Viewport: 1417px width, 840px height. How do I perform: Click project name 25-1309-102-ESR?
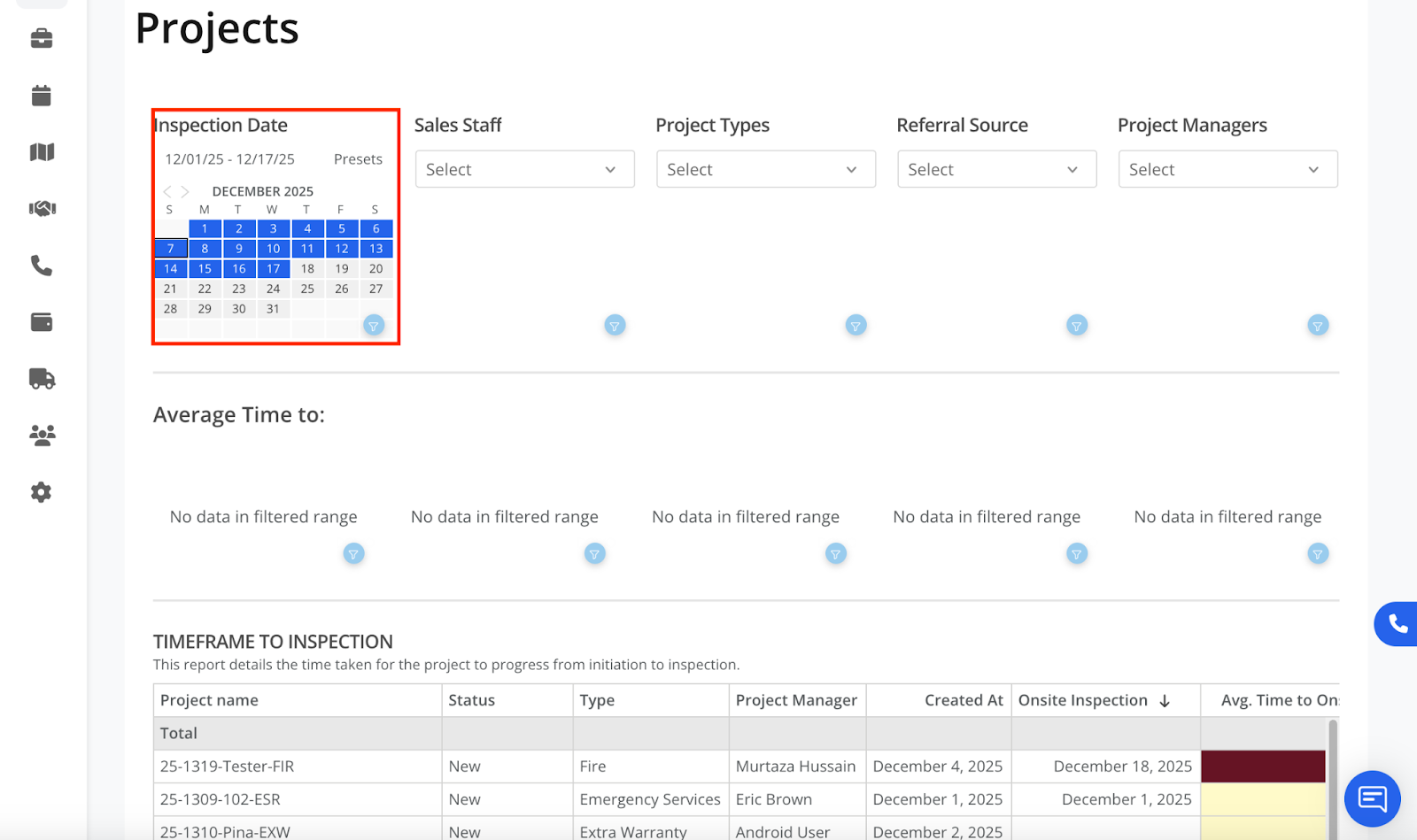(x=220, y=799)
